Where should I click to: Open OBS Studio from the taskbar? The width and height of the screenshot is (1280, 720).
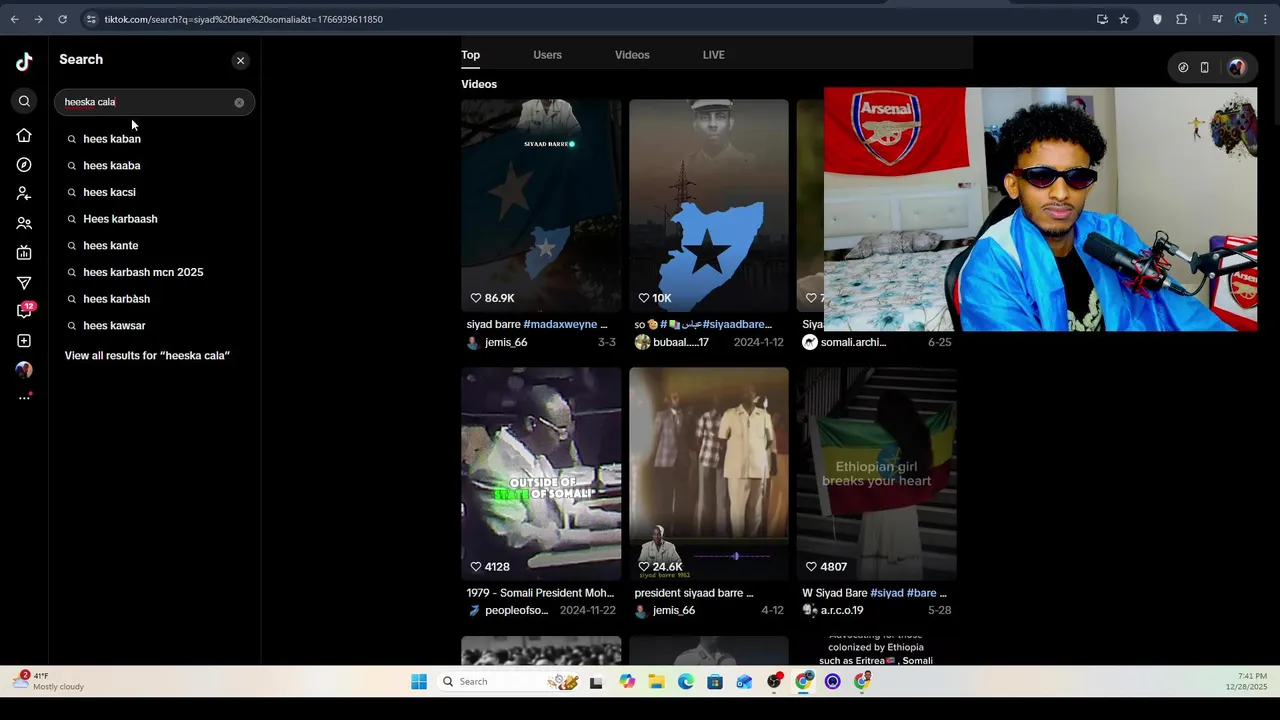pyautogui.click(x=774, y=682)
